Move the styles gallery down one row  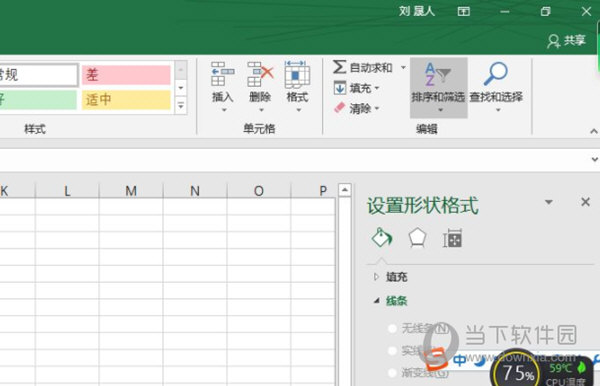(x=181, y=88)
